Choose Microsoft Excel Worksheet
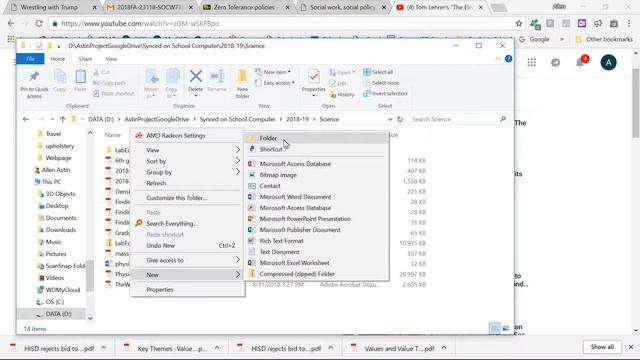Viewport: 640px width, 360px height. pos(316,263)
